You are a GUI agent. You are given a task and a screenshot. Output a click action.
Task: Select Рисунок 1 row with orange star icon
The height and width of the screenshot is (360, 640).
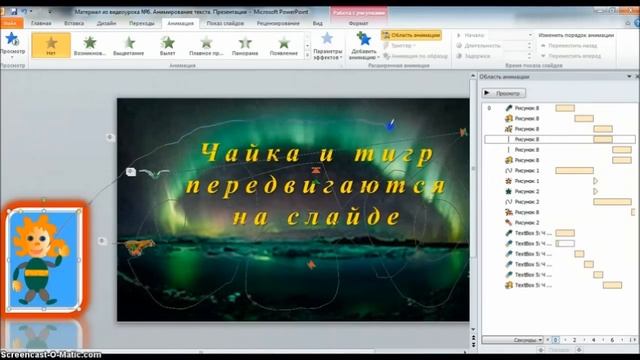tap(560, 181)
